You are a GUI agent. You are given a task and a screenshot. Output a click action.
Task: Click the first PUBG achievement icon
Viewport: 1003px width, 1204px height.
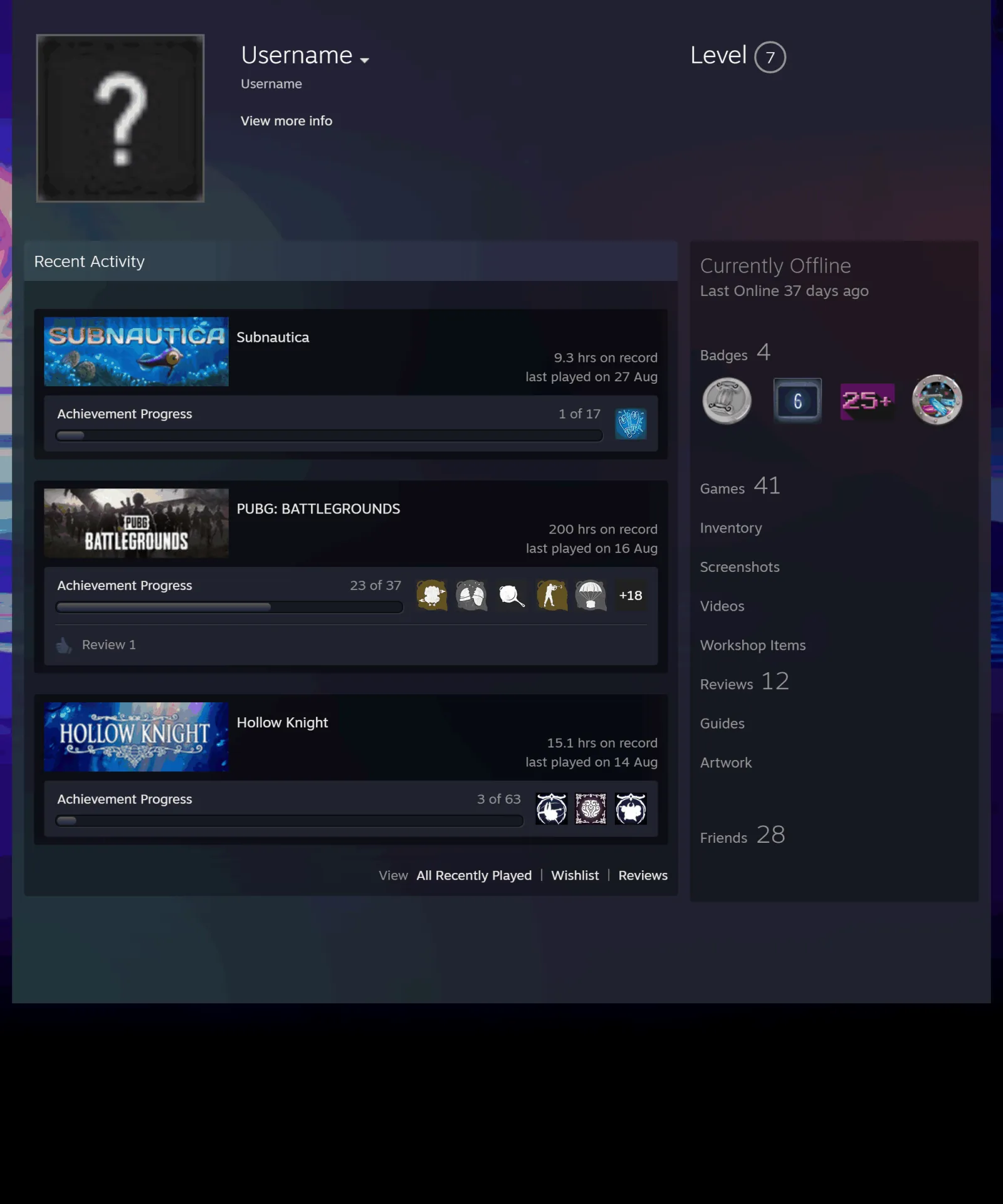[432, 595]
